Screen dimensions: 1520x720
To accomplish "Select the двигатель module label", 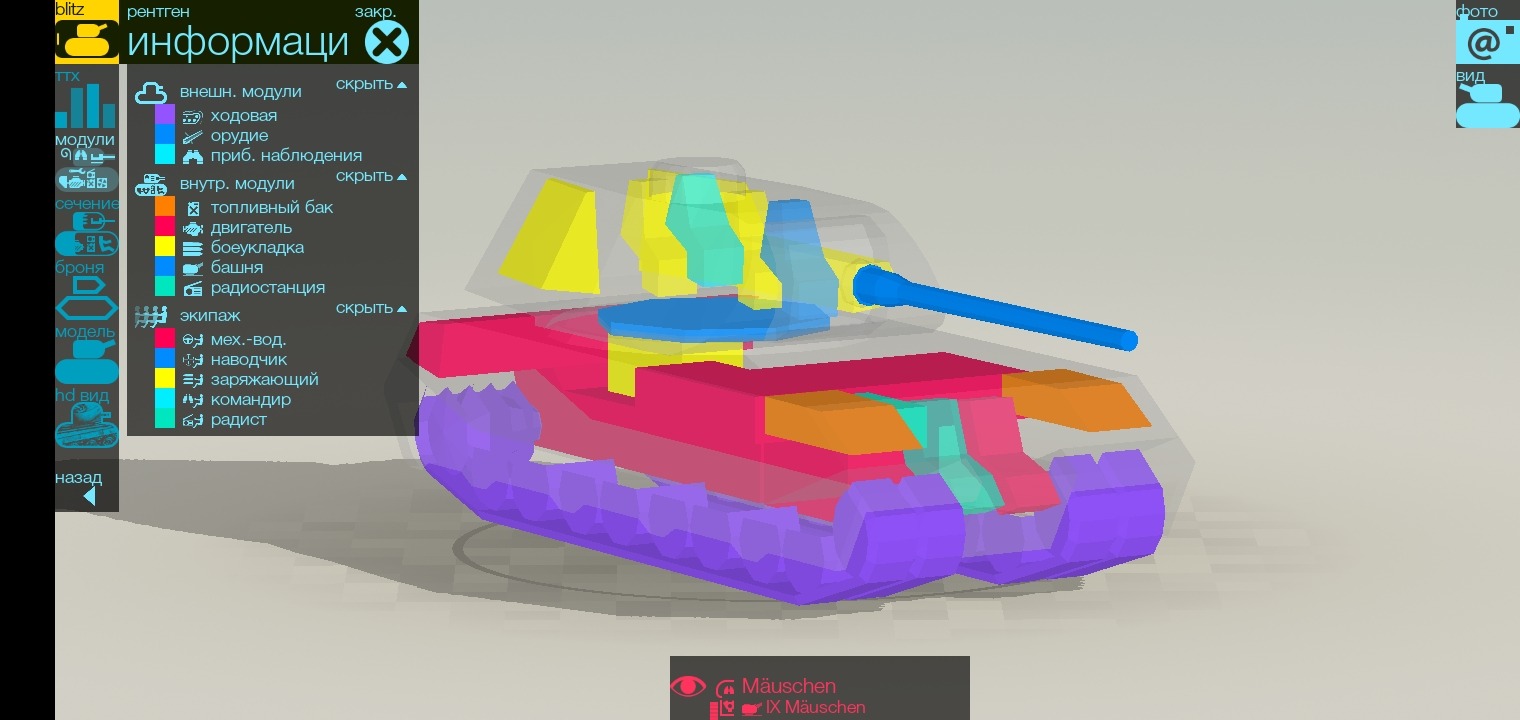I will (251, 228).
